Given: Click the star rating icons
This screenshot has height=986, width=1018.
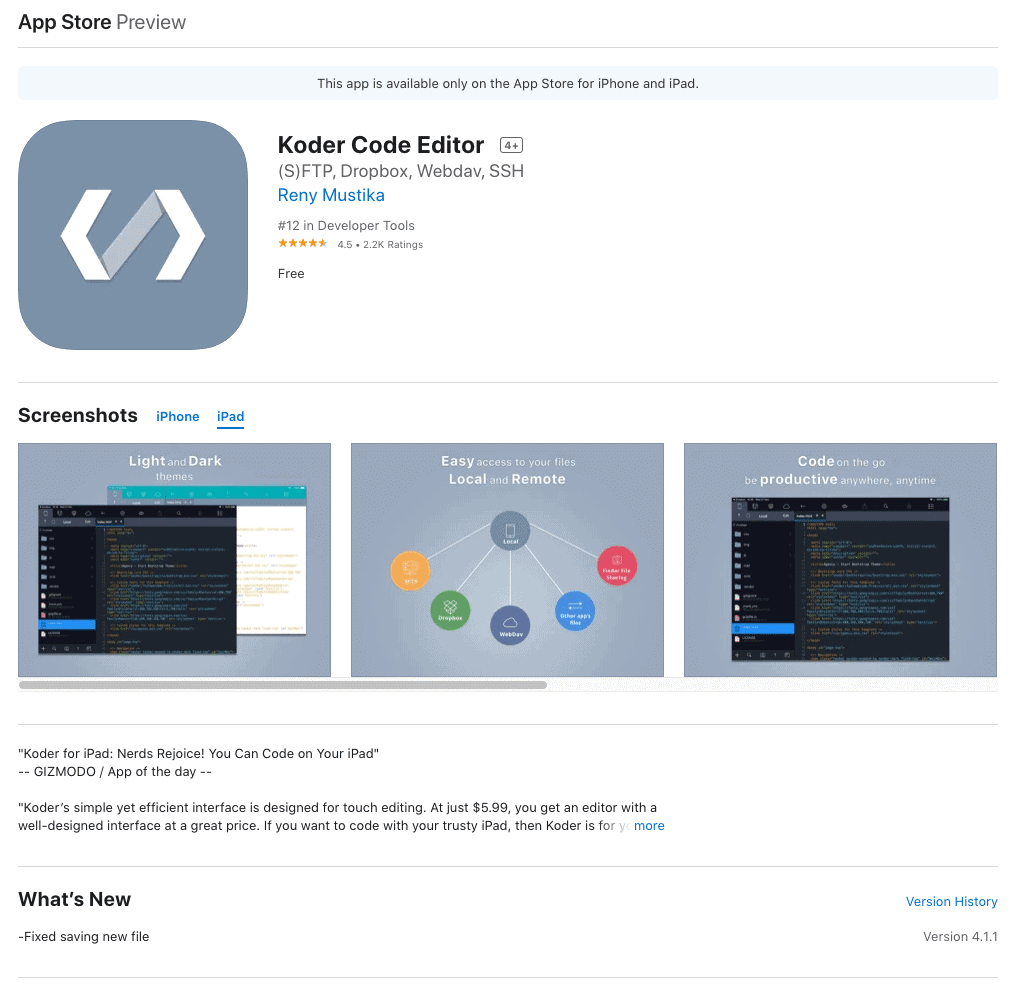Looking at the screenshot, I should pos(303,243).
